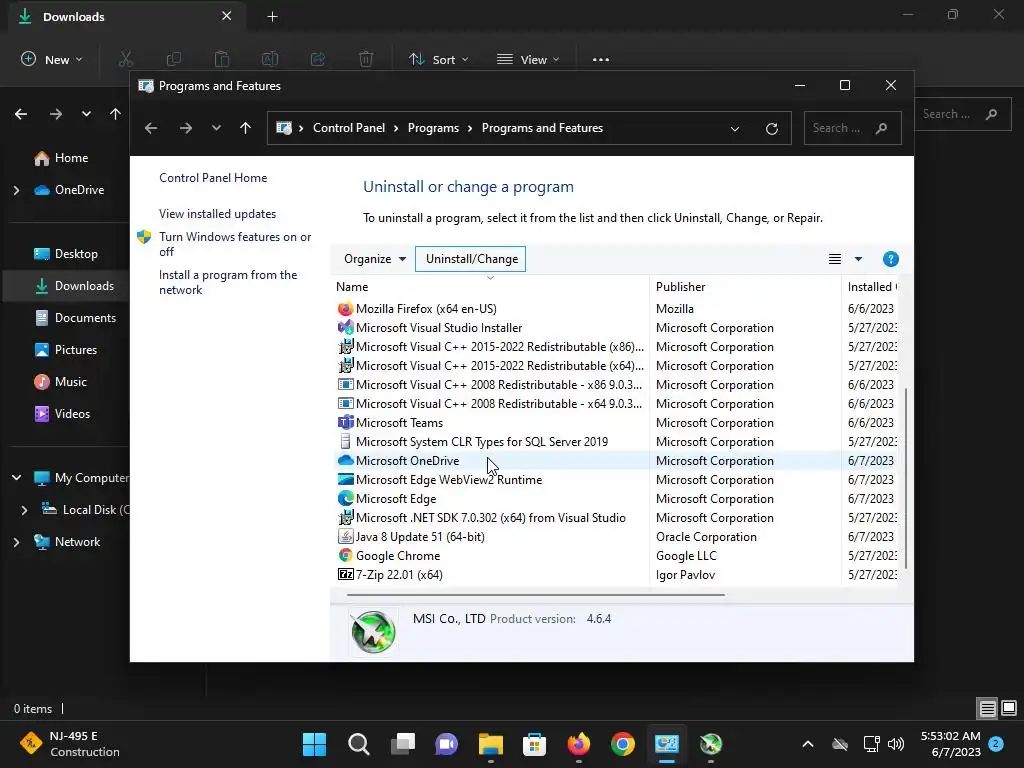Click the change view list icon
This screenshot has width=1024, height=768.
point(835,259)
